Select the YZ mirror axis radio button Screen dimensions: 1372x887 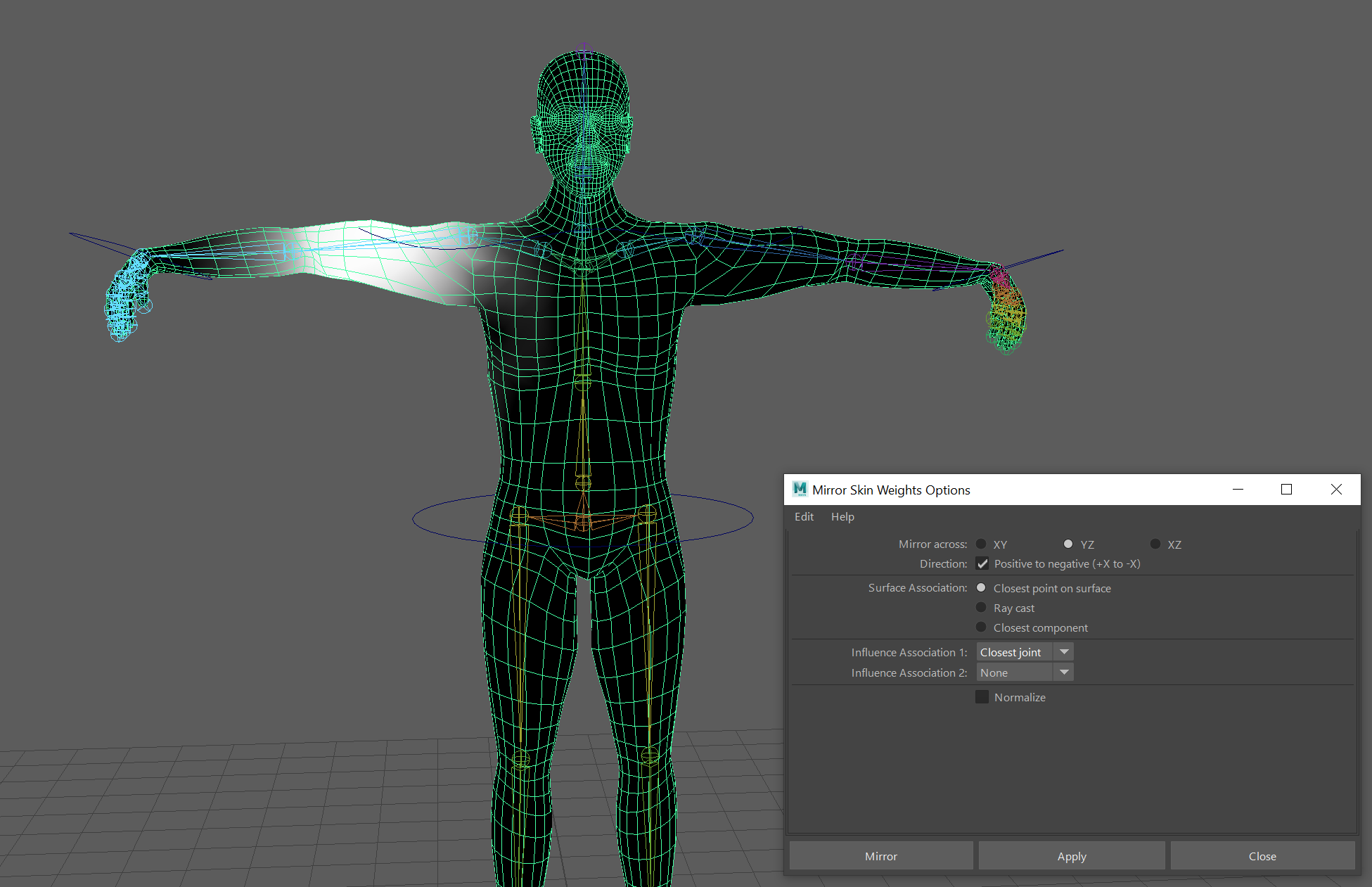click(x=1069, y=544)
